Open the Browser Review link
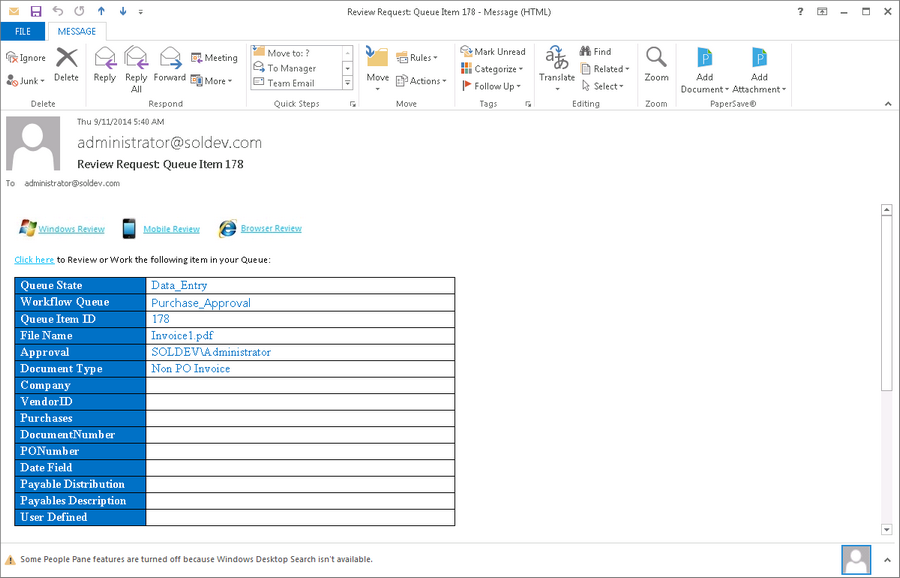Viewport: 900px width, 578px height. click(271, 228)
